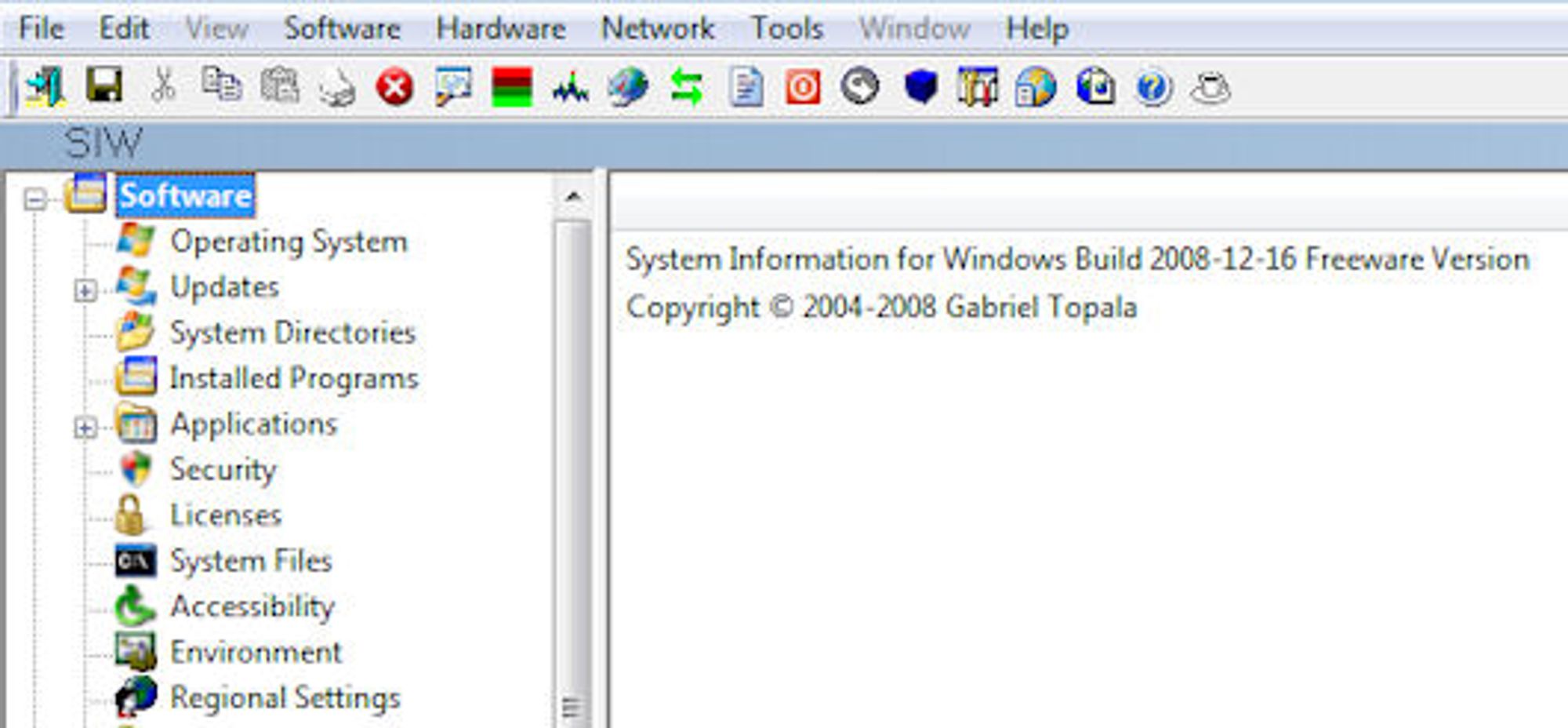Click the green double-arrow traffic icon
Screen dimensions: 1568x728
(x=687, y=86)
